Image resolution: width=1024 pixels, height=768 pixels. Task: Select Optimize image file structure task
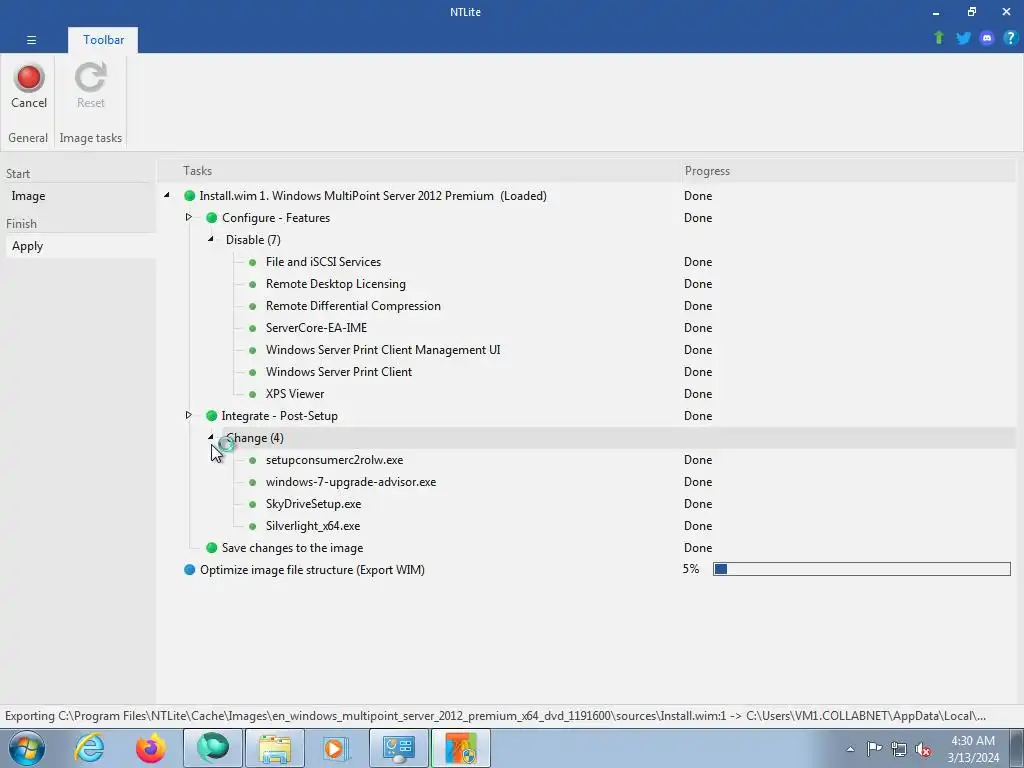coord(312,570)
